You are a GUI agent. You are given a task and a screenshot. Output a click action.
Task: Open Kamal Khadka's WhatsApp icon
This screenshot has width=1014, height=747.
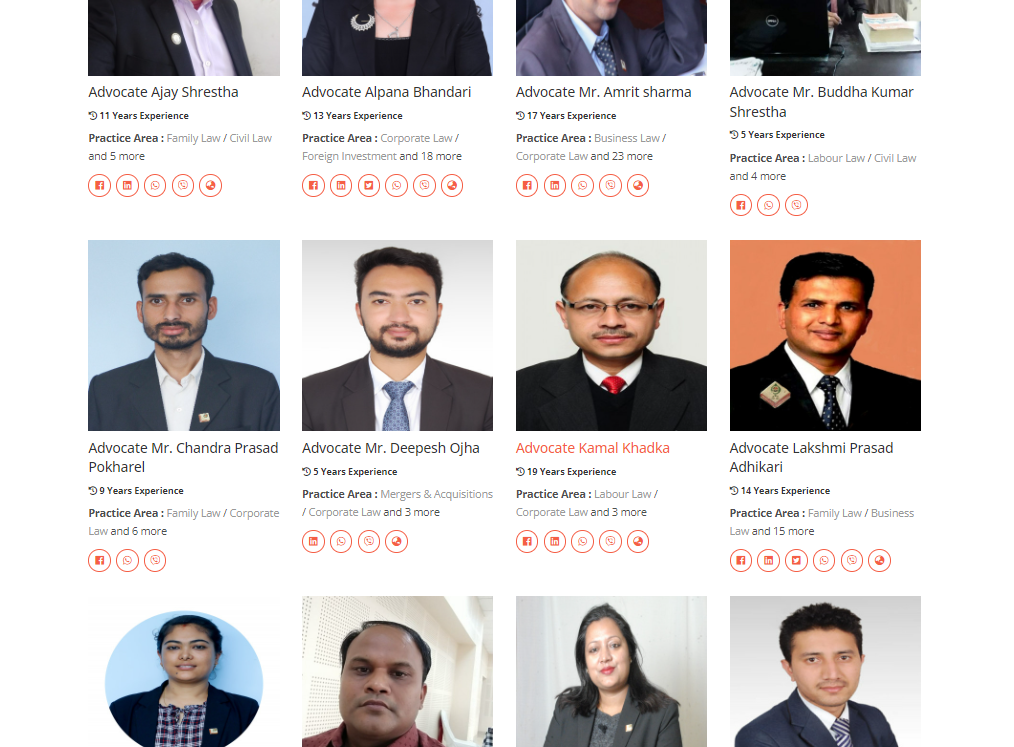pyautogui.click(x=583, y=541)
